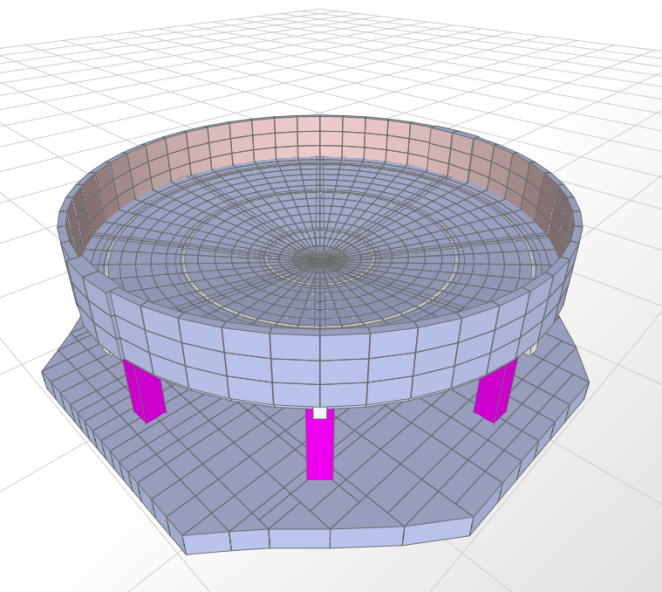Select the right magenta column

496,391
